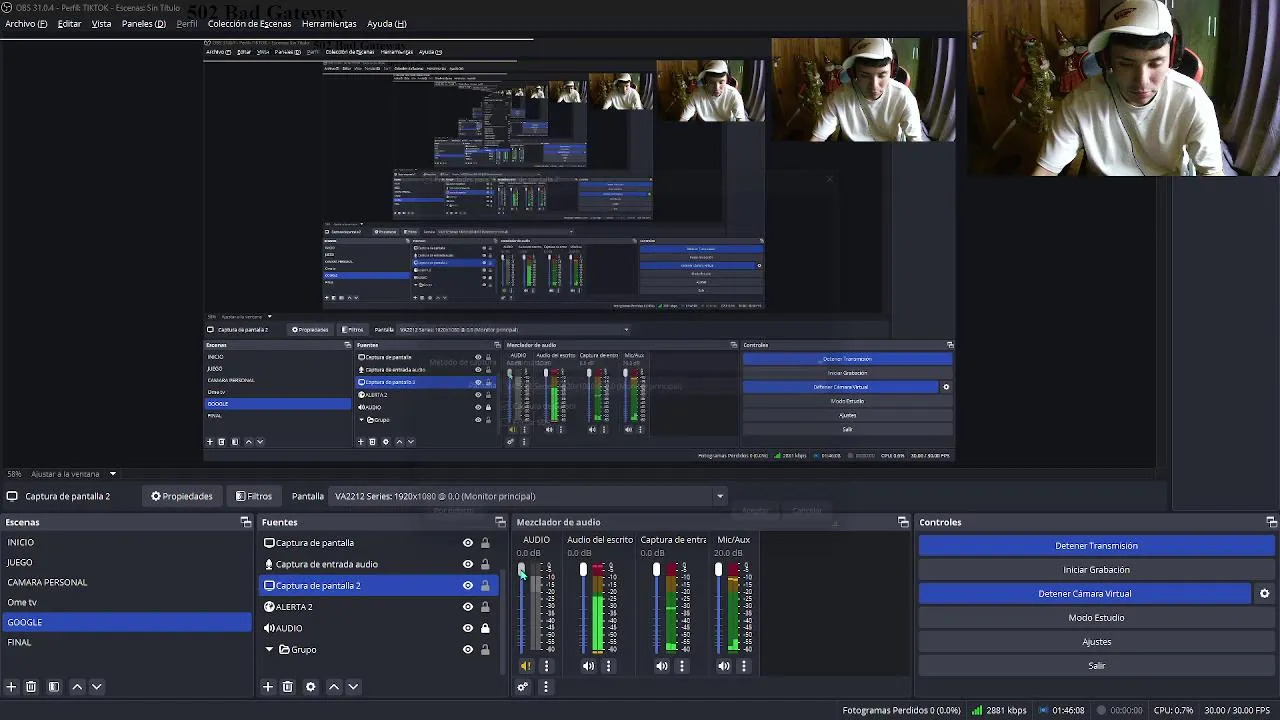1280x720 pixels.
Task: Select the Ome tv scene
Action: 126,602
